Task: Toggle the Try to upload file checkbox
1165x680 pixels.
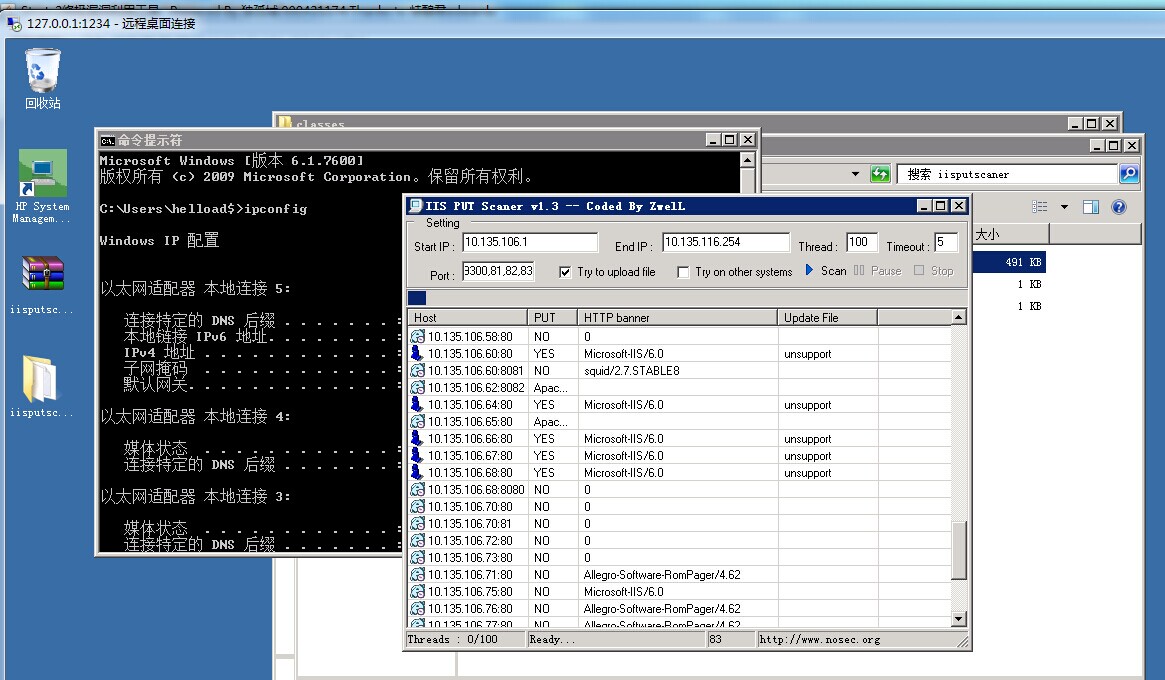Action: pyautogui.click(x=565, y=272)
